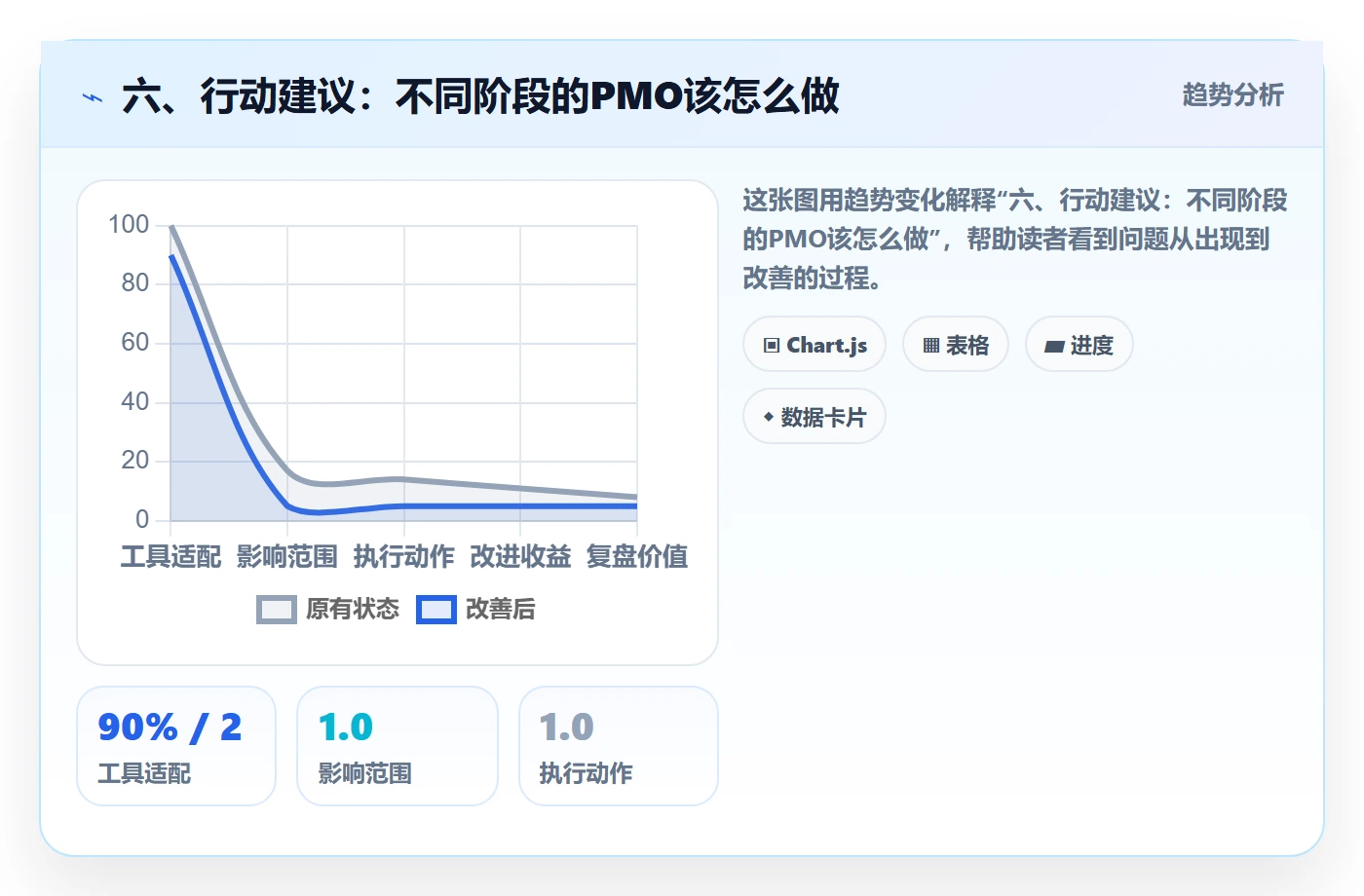Screen dimensions: 1364x896
Task: Open the 1.0 影响范围 data card
Action: coord(398,746)
